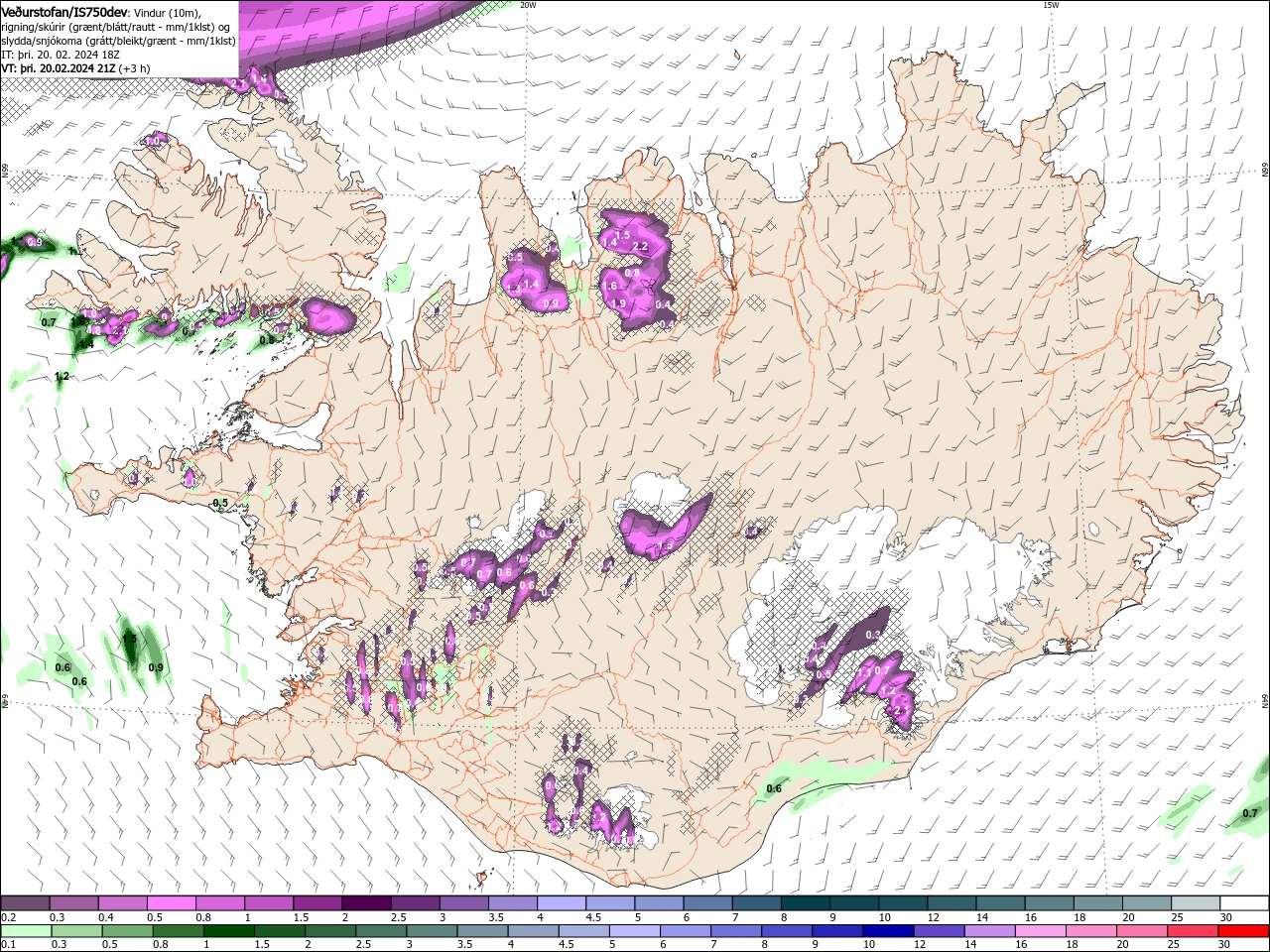Pick the lower-scale swatch starting at 2.5
Image resolution: width=1270 pixels, height=952 pixels.
[x=380, y=931]
